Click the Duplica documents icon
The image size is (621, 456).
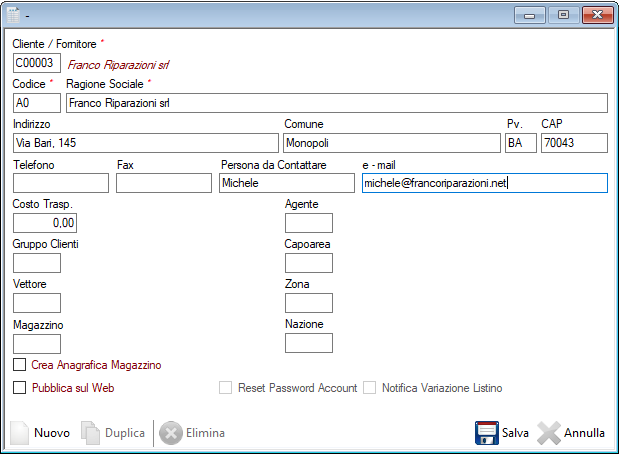click(91, 433)
